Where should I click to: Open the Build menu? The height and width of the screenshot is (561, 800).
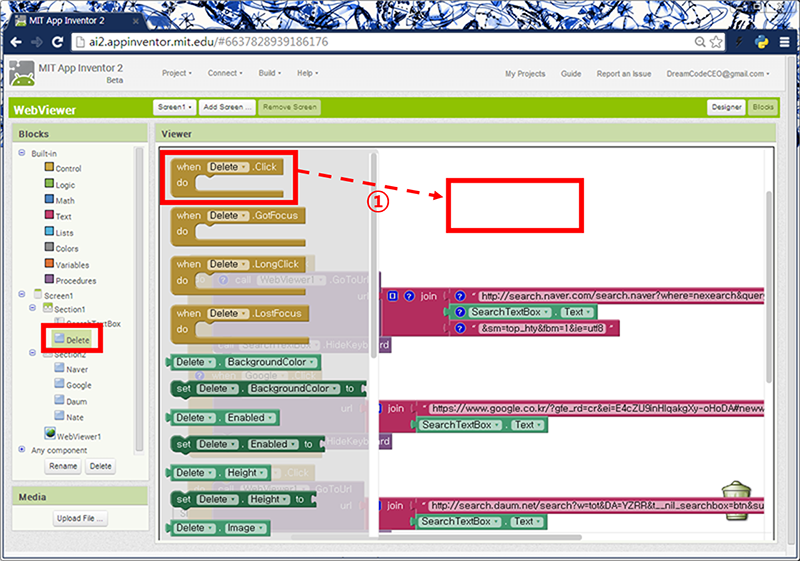point(269,73)
